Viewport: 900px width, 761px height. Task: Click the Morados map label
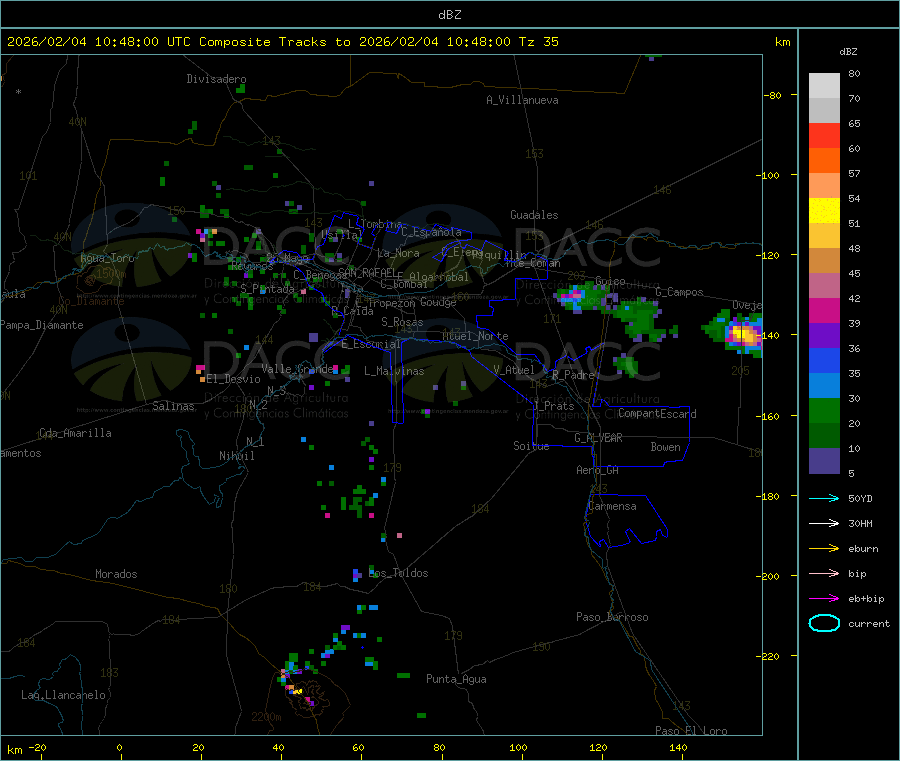click(117, 574)
